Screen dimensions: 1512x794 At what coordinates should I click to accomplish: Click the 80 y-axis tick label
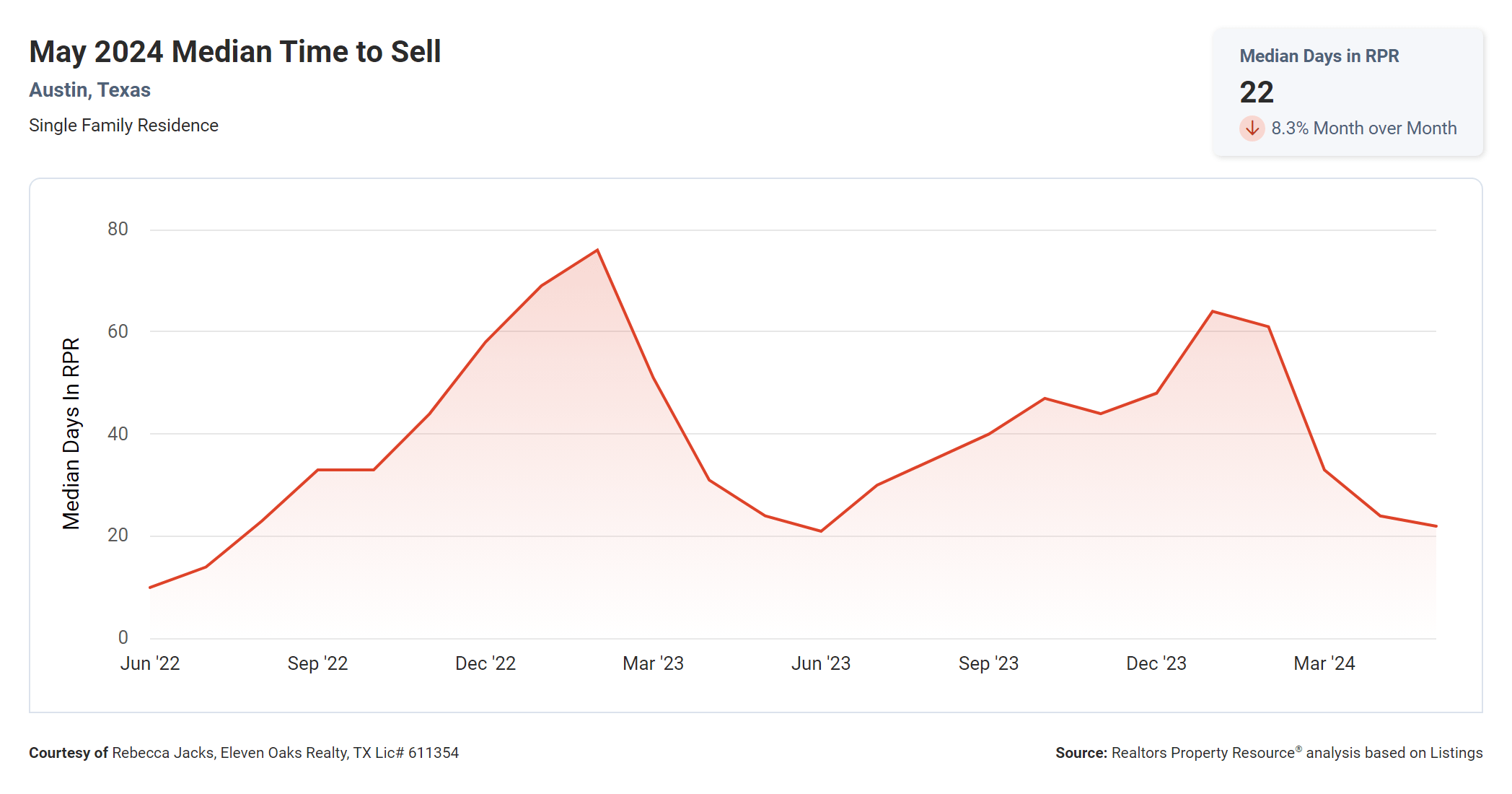click(118, 230)
